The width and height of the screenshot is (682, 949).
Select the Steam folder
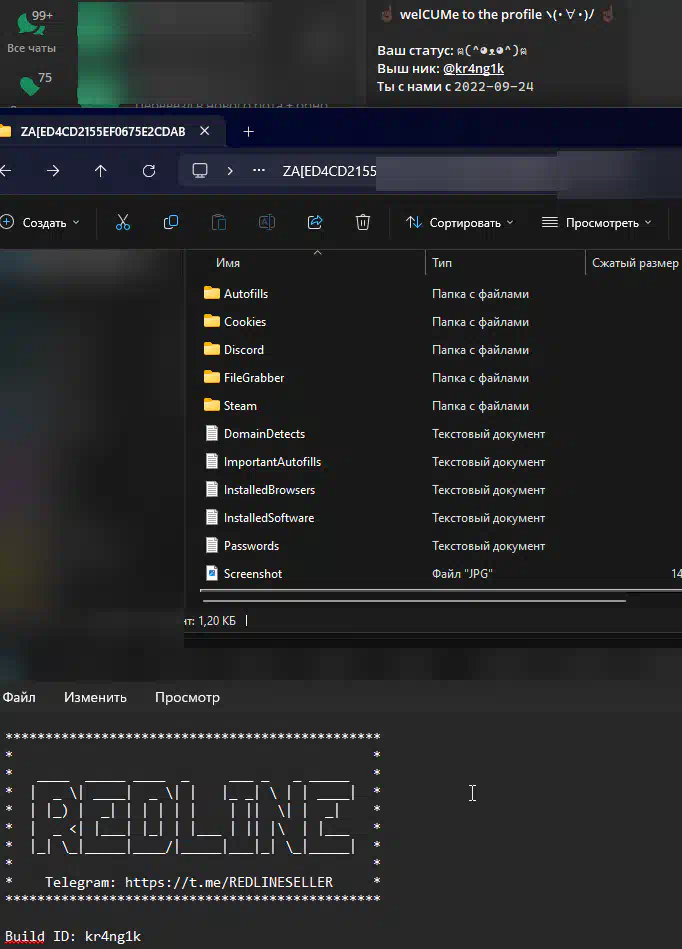click(x=240, y=406)
